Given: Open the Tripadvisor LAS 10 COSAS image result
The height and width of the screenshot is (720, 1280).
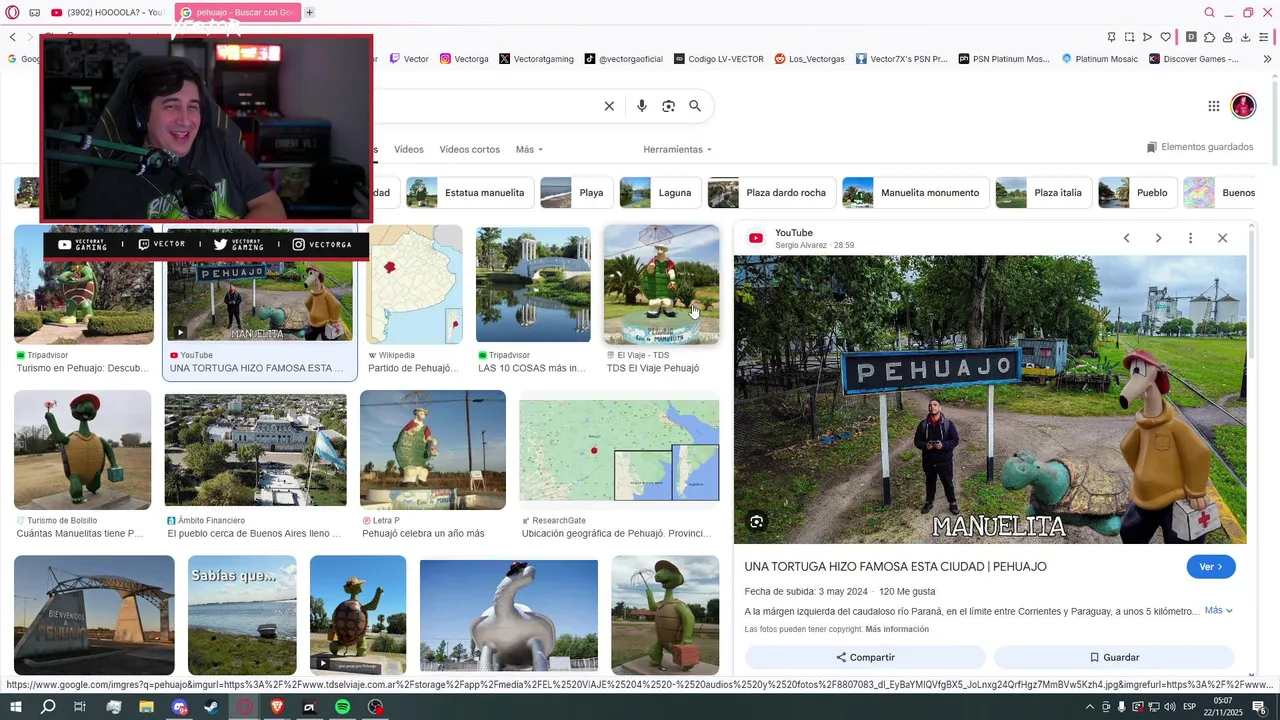Looking at the screenshot, I should [x=533, y=285].
